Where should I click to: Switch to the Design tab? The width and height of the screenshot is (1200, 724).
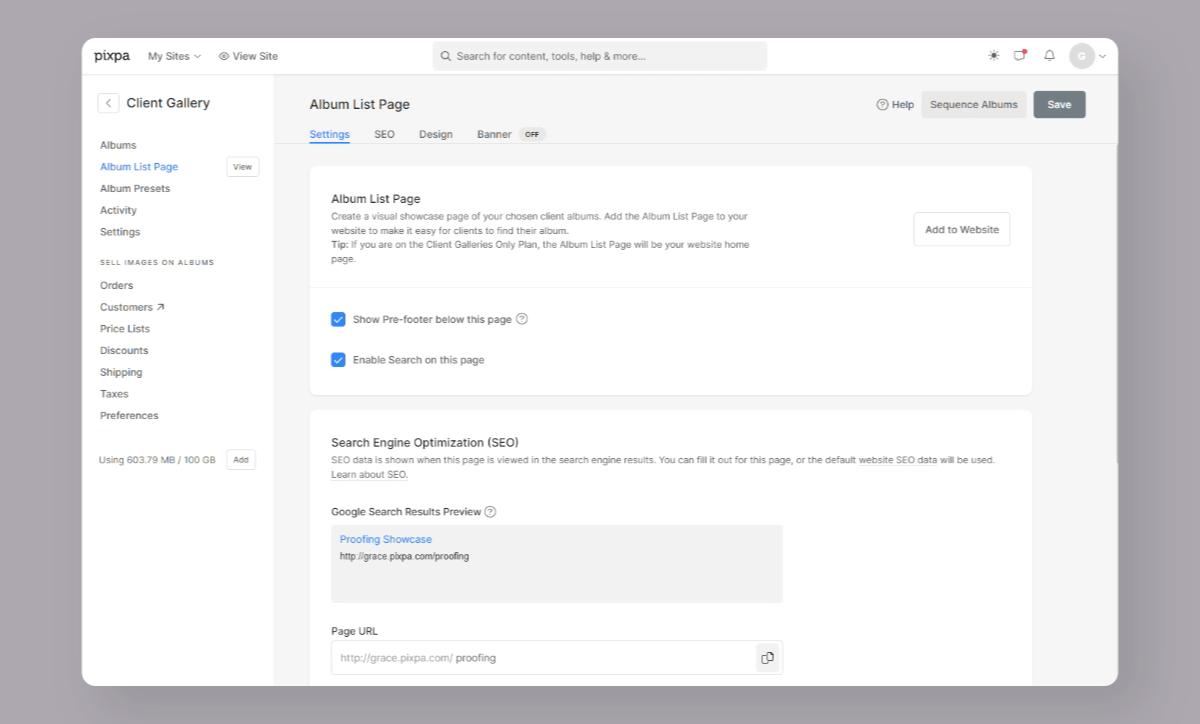(435, 134)
